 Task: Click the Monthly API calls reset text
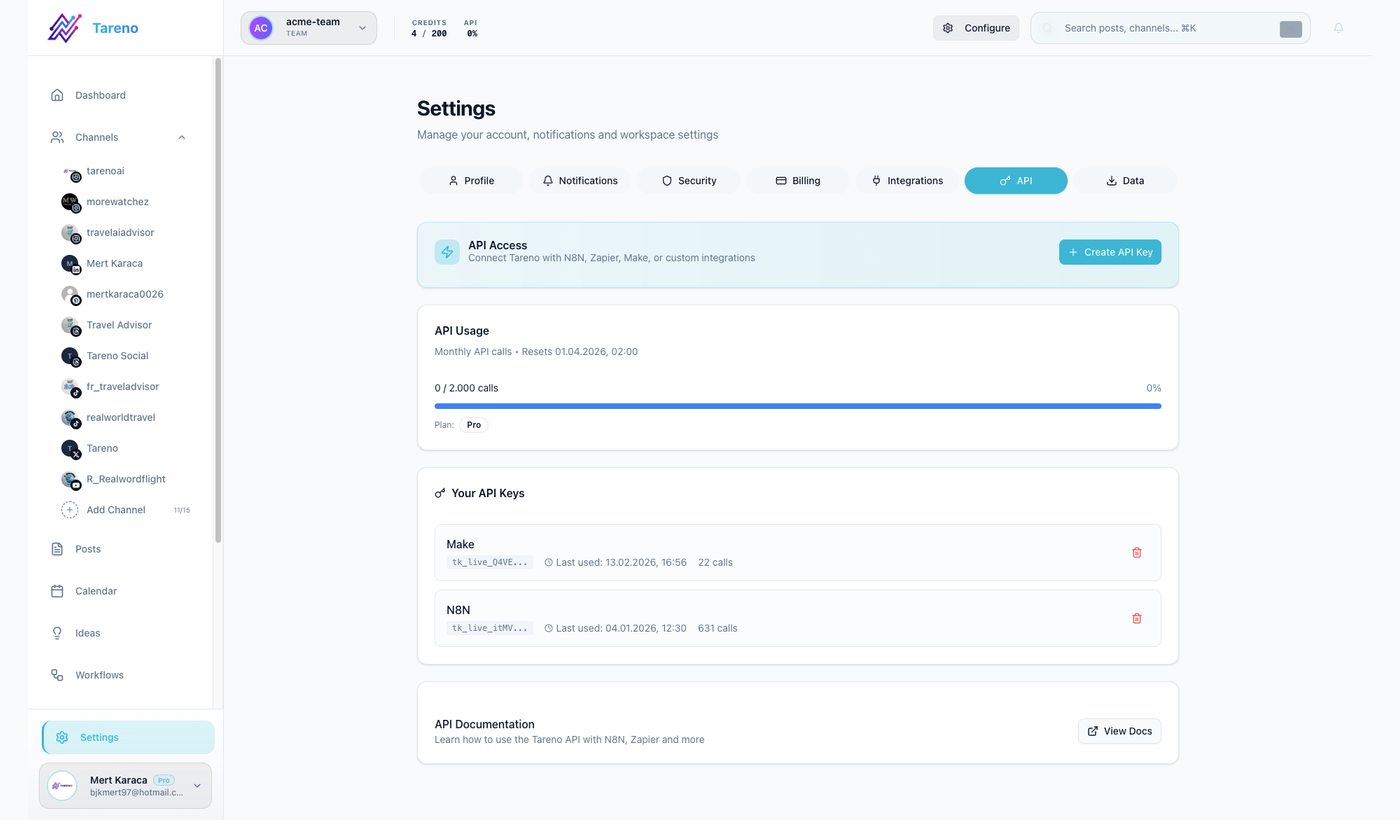point(536,352)
